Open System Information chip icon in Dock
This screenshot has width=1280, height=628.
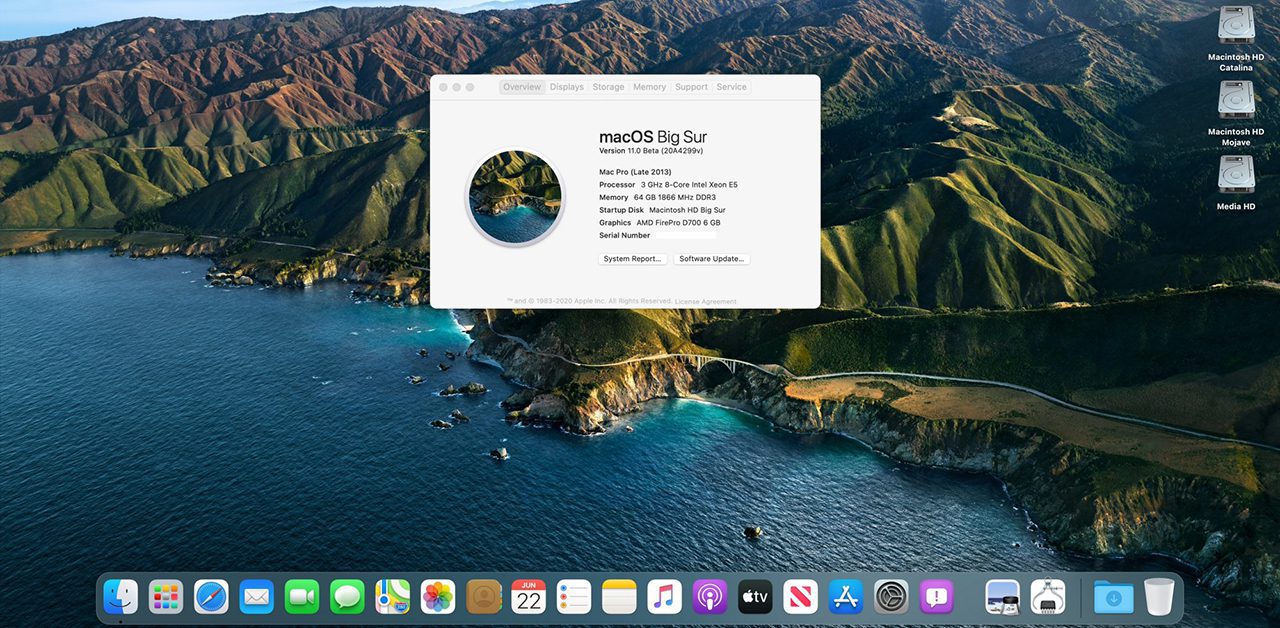[1048, 597]
